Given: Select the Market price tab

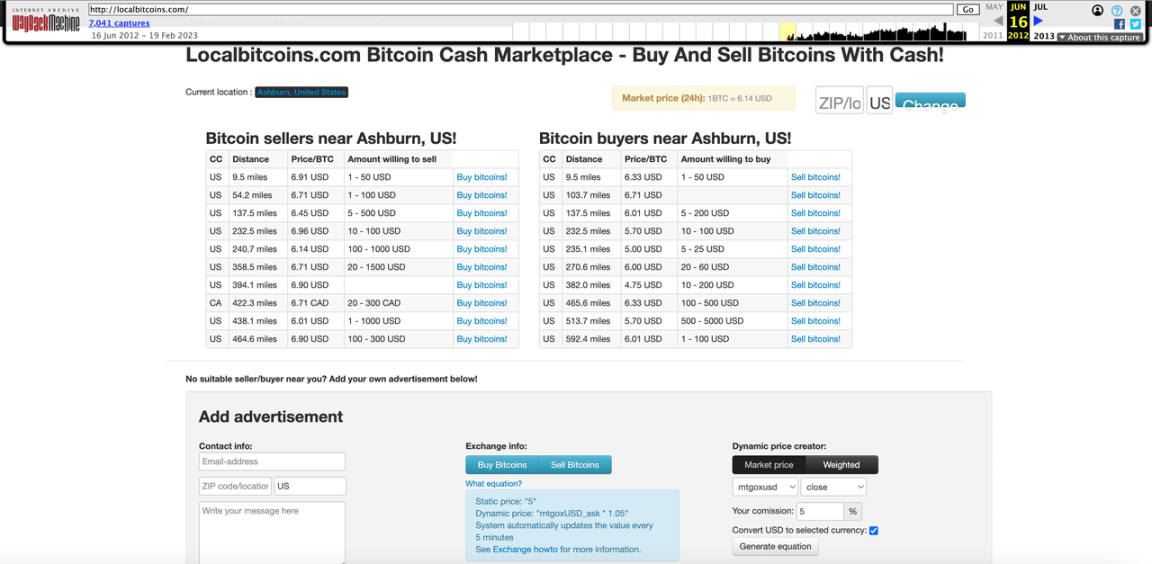Looking at the screenshot, I should tap(769, 465).
